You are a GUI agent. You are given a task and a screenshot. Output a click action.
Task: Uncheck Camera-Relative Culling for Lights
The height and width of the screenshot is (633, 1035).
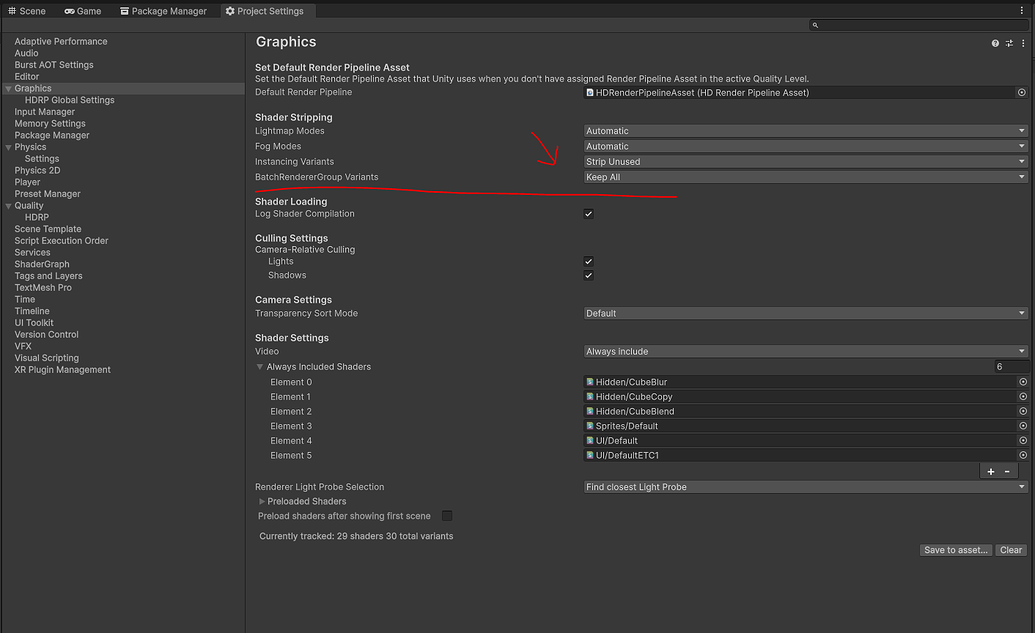(589, 261)
